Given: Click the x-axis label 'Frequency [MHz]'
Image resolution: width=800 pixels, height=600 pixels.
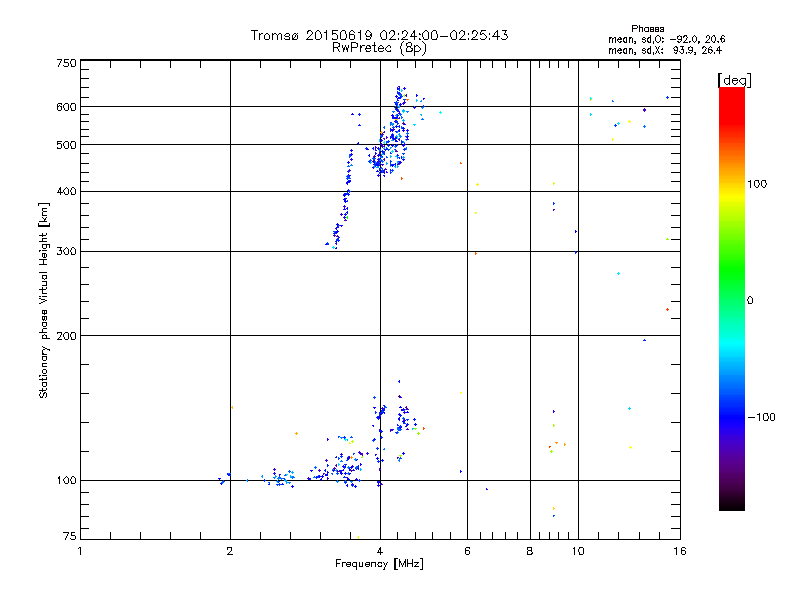Looking at the screenshot, I should (379, 564).
